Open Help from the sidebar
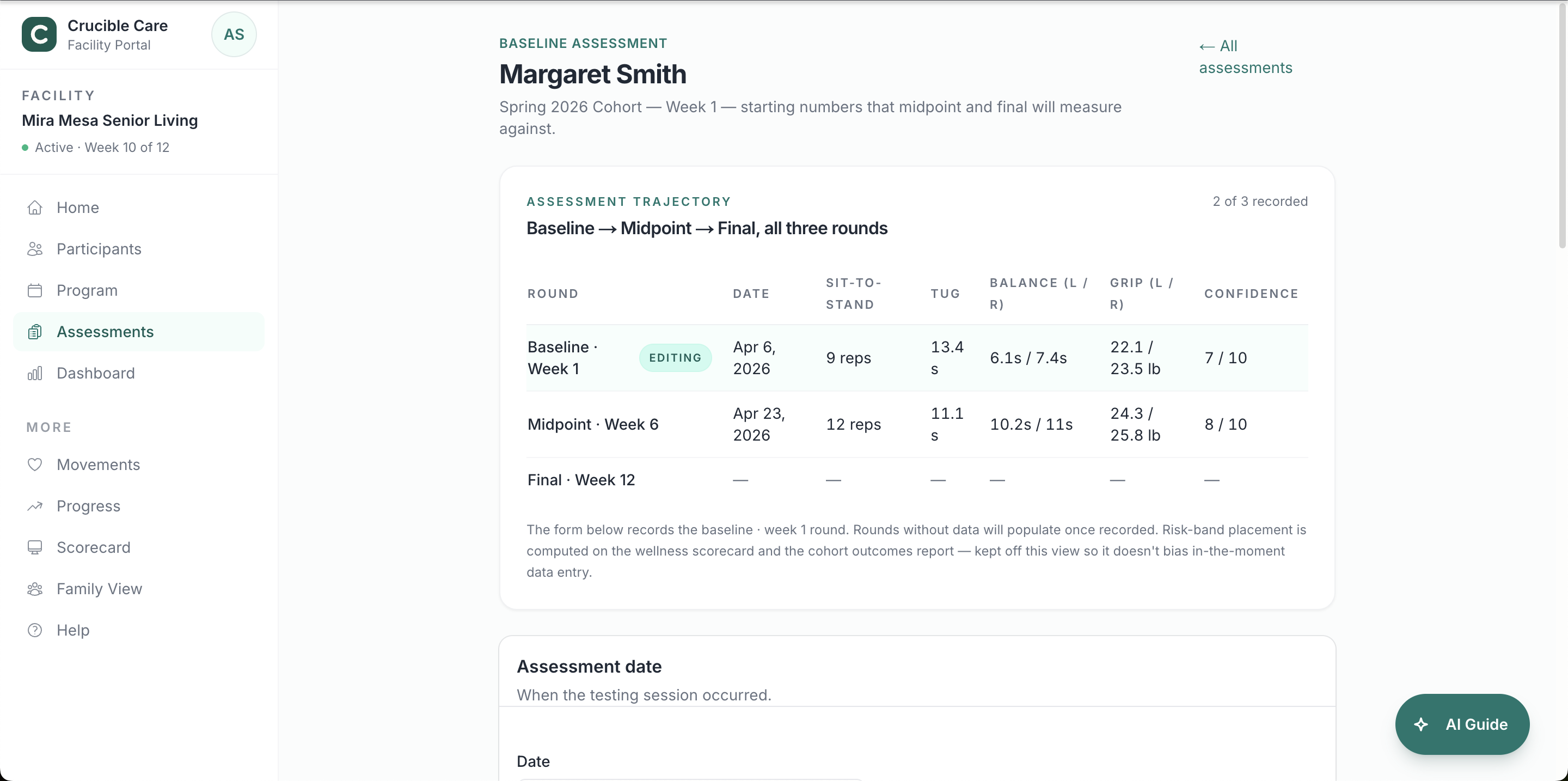1568x781 pixels. point(139,630)
